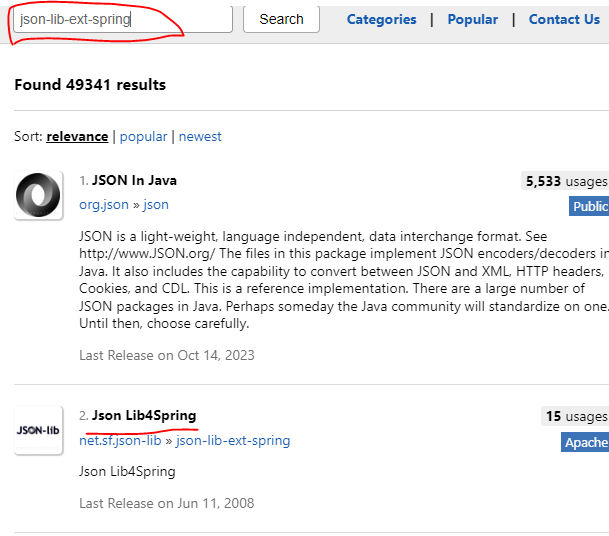Open the json-lib-ext-spring artifact link

(x=233, y=441)
